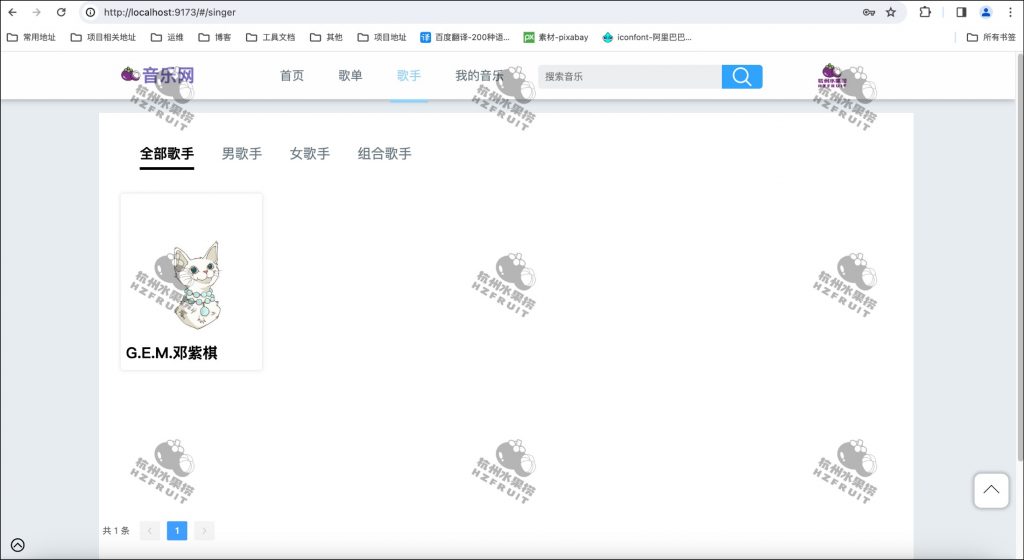The width and height of the screenshot is (1024, 560).
Task: Open the 所有书签 folder
Action: pyautogui.click(x=991, y=37)
